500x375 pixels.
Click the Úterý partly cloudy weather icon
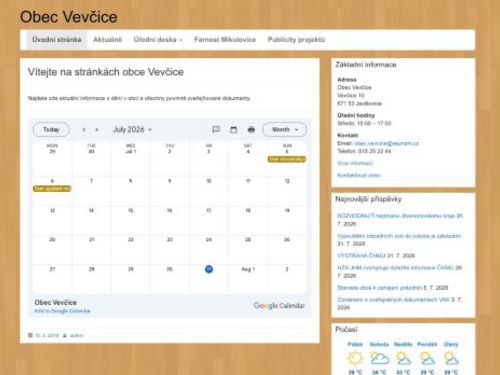451,359
